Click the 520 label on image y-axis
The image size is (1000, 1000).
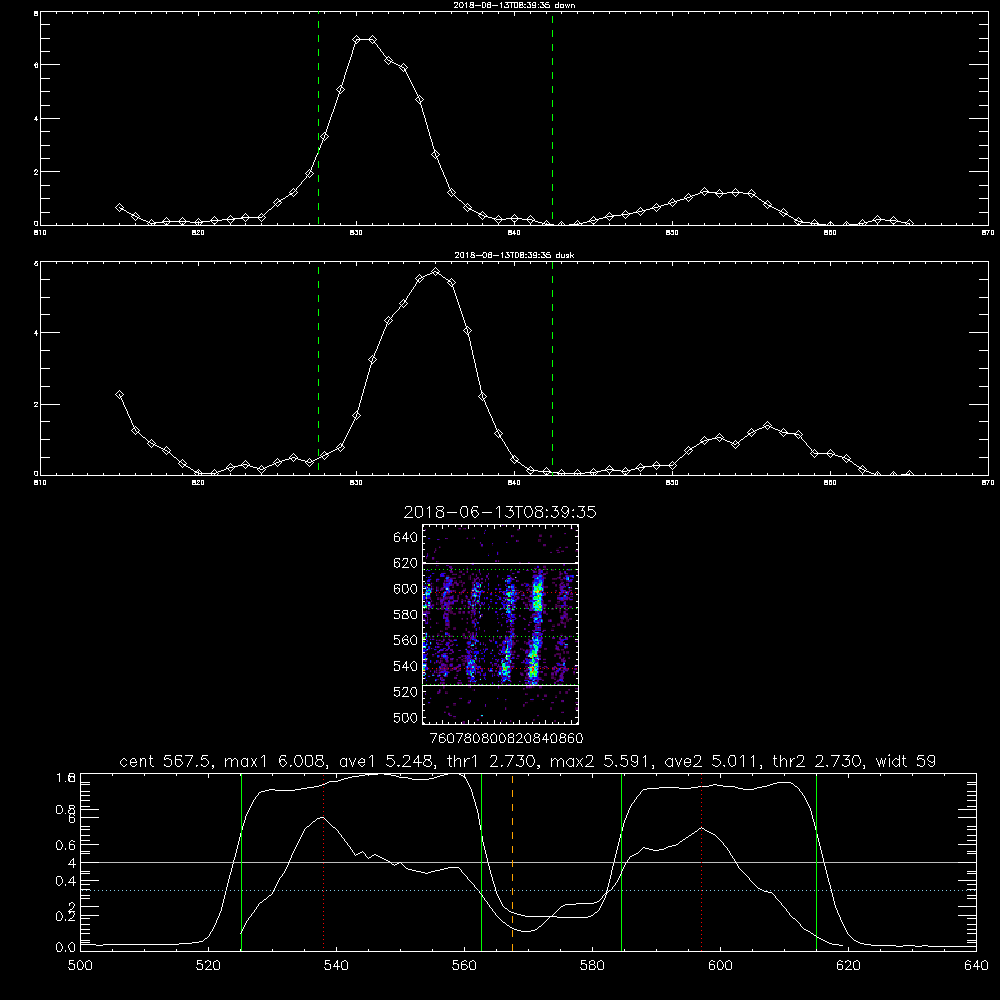[x=406, y=692]
